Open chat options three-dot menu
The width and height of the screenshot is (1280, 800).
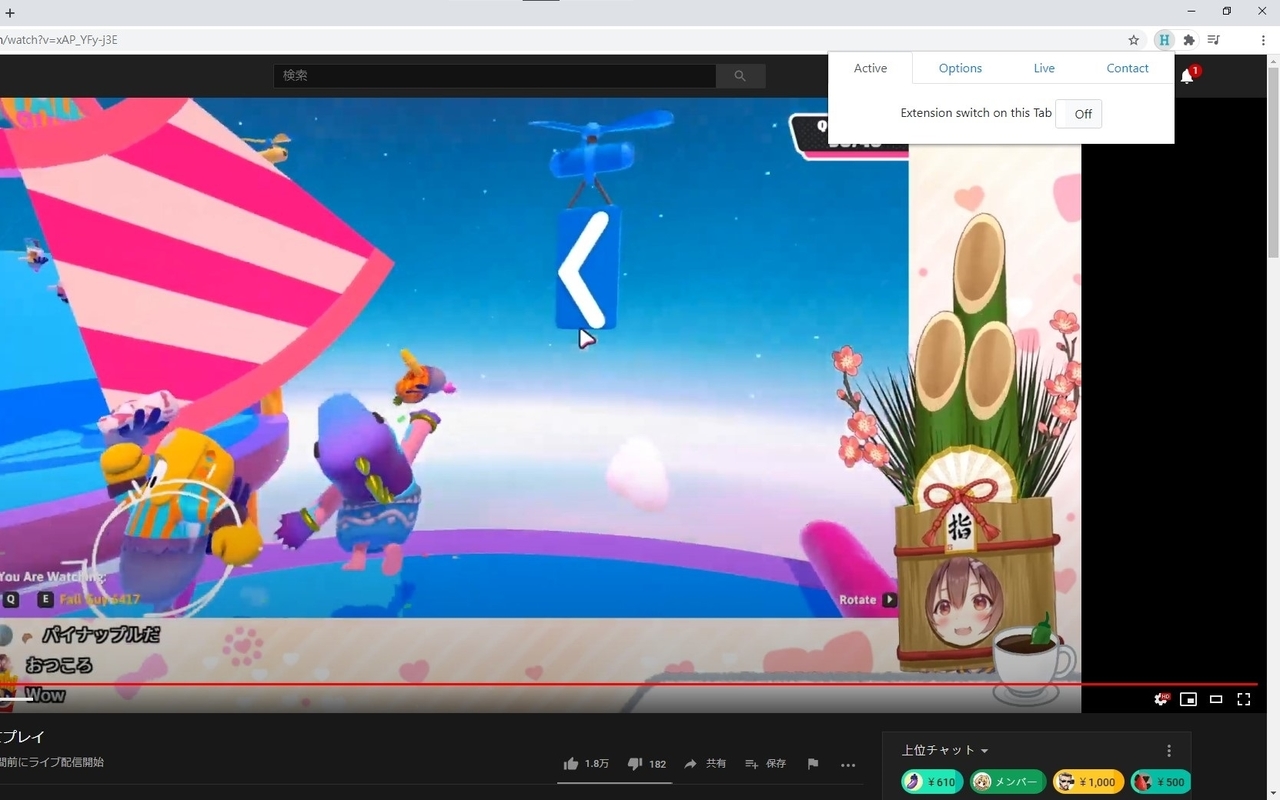[x=1169, y=751]
